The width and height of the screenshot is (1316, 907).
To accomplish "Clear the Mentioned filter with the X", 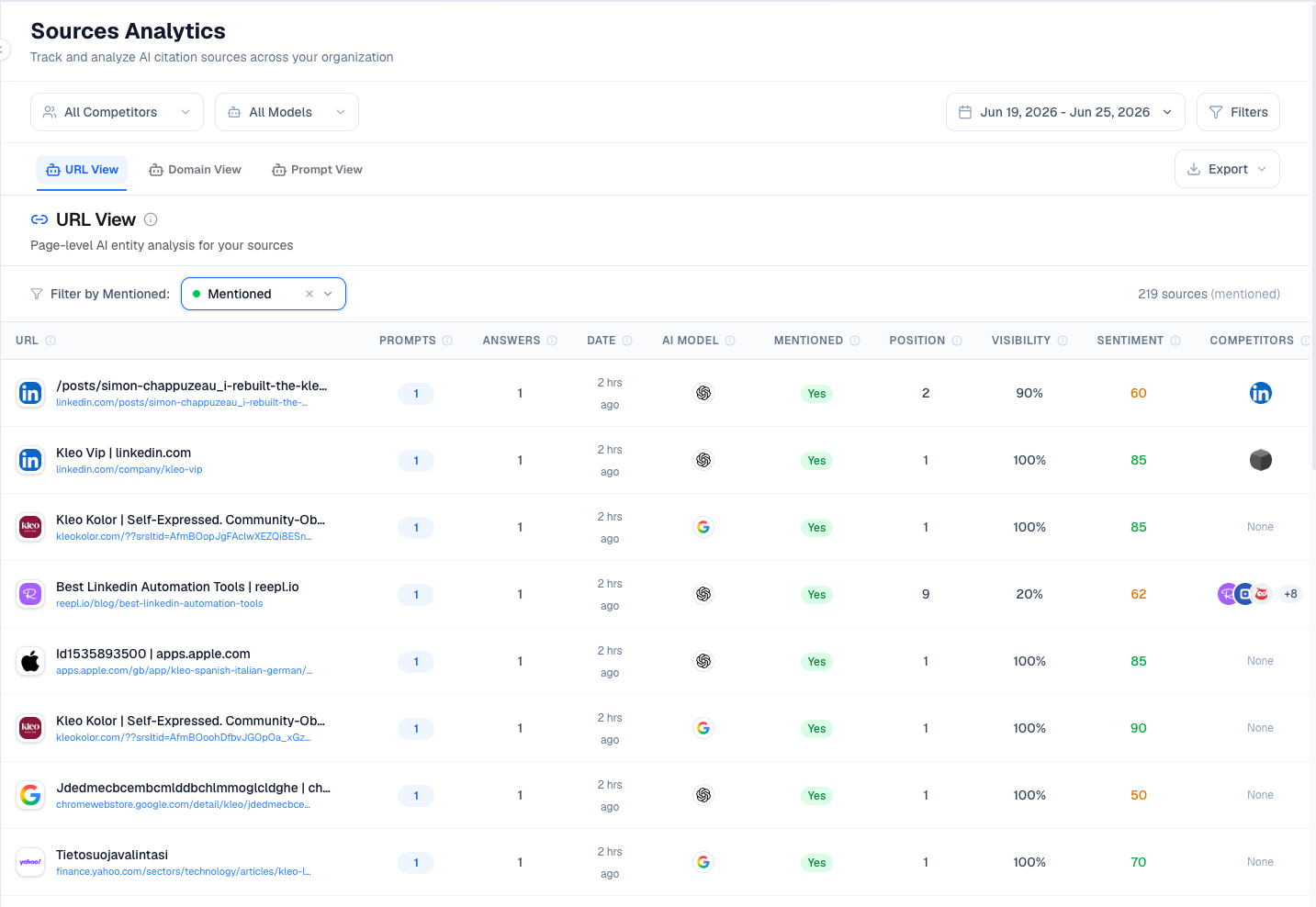I will 309,294.
